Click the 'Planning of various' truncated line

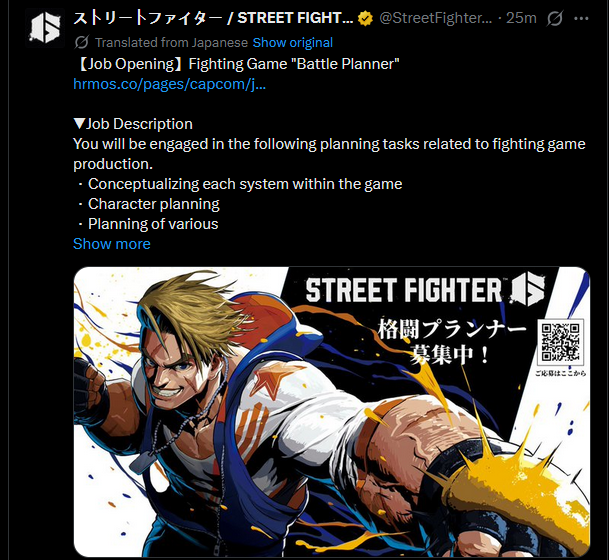tap(148, 224)
